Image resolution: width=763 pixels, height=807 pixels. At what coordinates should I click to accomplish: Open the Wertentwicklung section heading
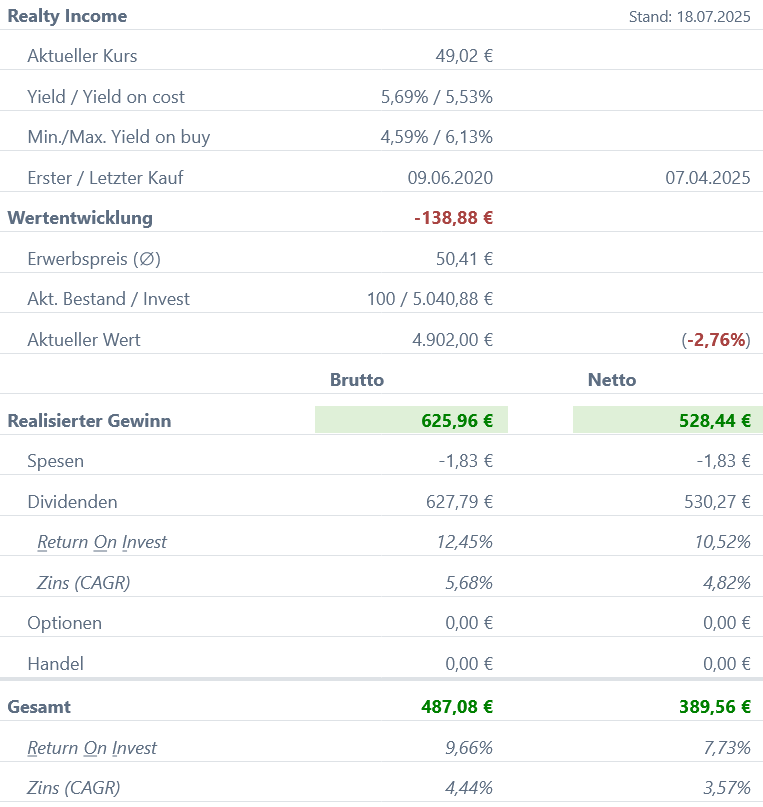click(80, 218)
